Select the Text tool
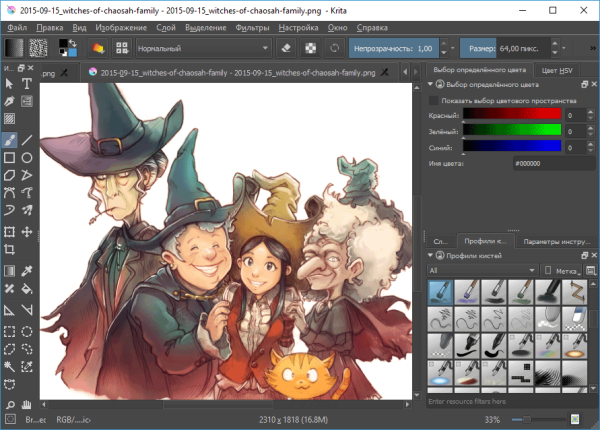The width and height of the screenshot is (600, 430). pos(27,84)
